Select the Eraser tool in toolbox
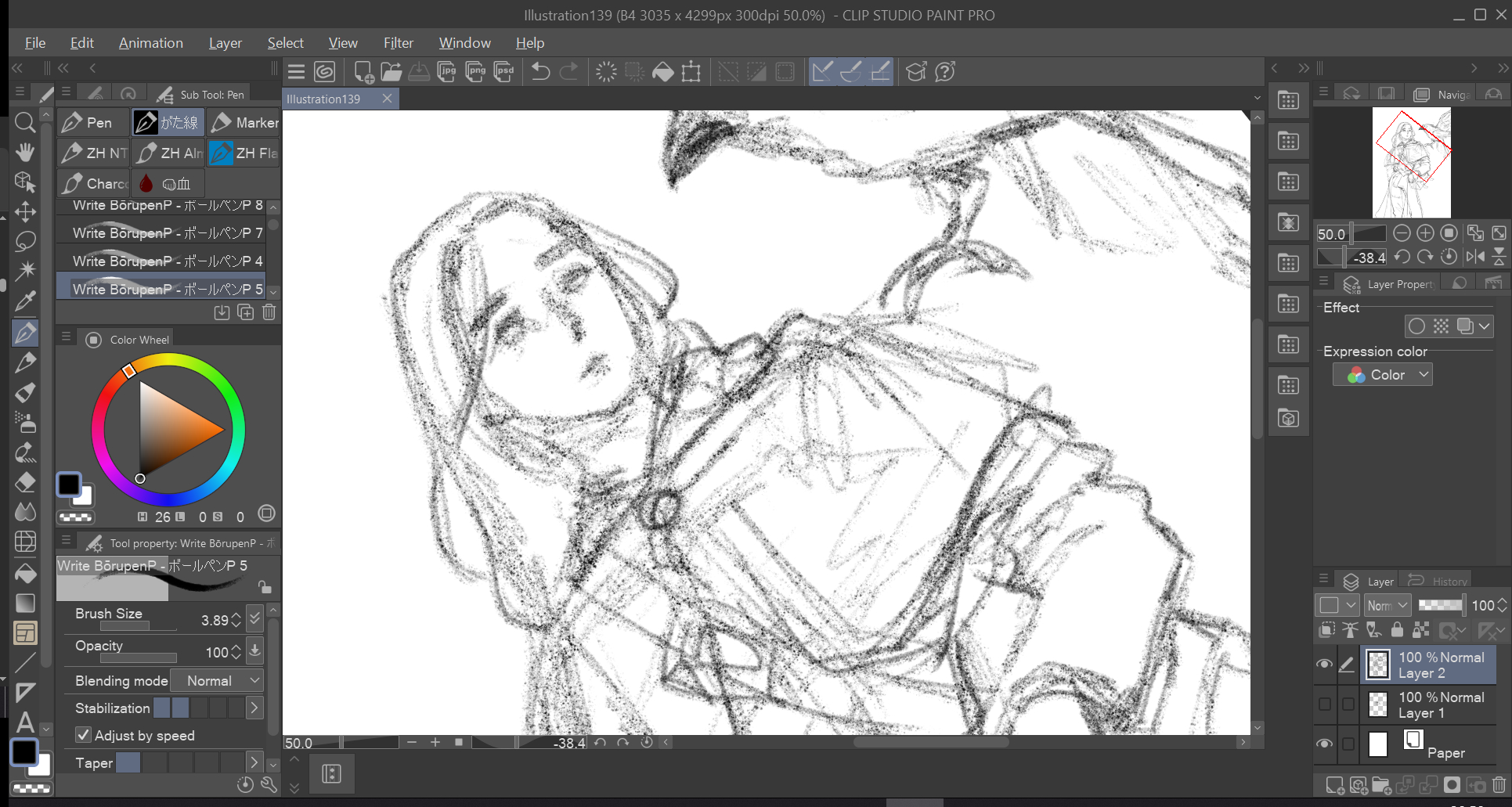The width and height of the screenshot is (1512, 807). [x=25, y=482]
